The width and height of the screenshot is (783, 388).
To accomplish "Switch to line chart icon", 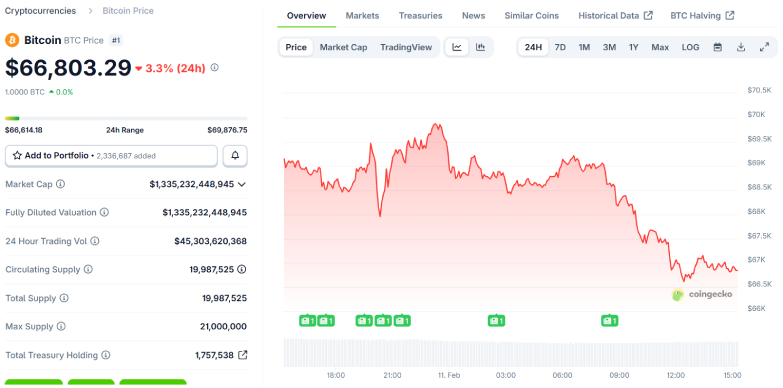I will (x=457, y=47).
